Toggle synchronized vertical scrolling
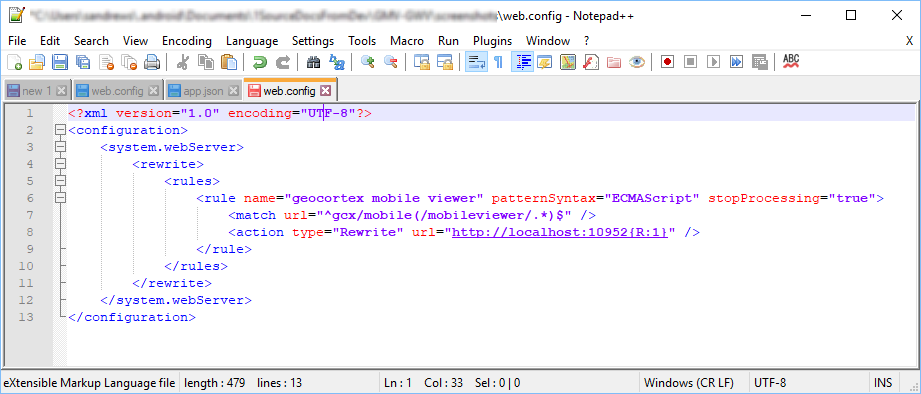 click(x=421, y=61)
